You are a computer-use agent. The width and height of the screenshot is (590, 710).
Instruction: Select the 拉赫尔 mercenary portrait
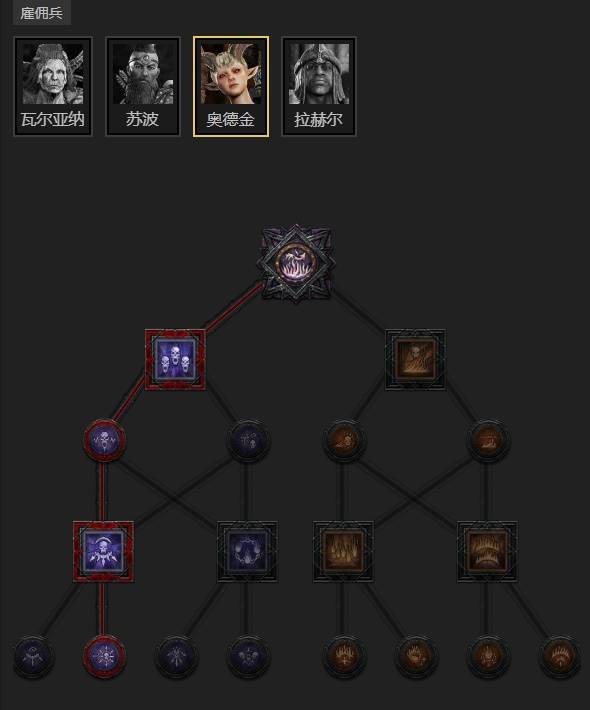click(319, 86)
